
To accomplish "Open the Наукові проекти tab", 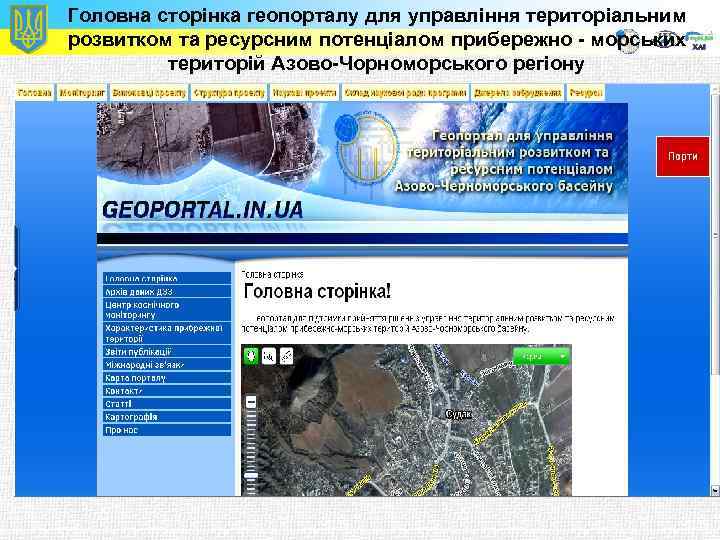I will [x=304, y=93].
